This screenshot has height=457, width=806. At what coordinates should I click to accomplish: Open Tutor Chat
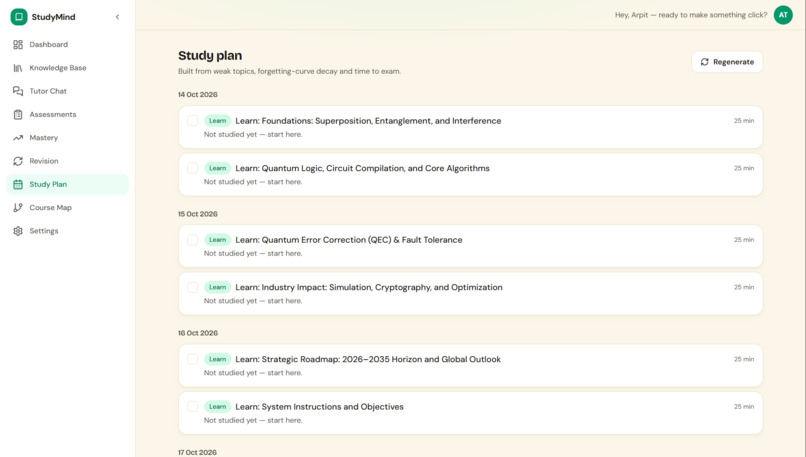67,91
